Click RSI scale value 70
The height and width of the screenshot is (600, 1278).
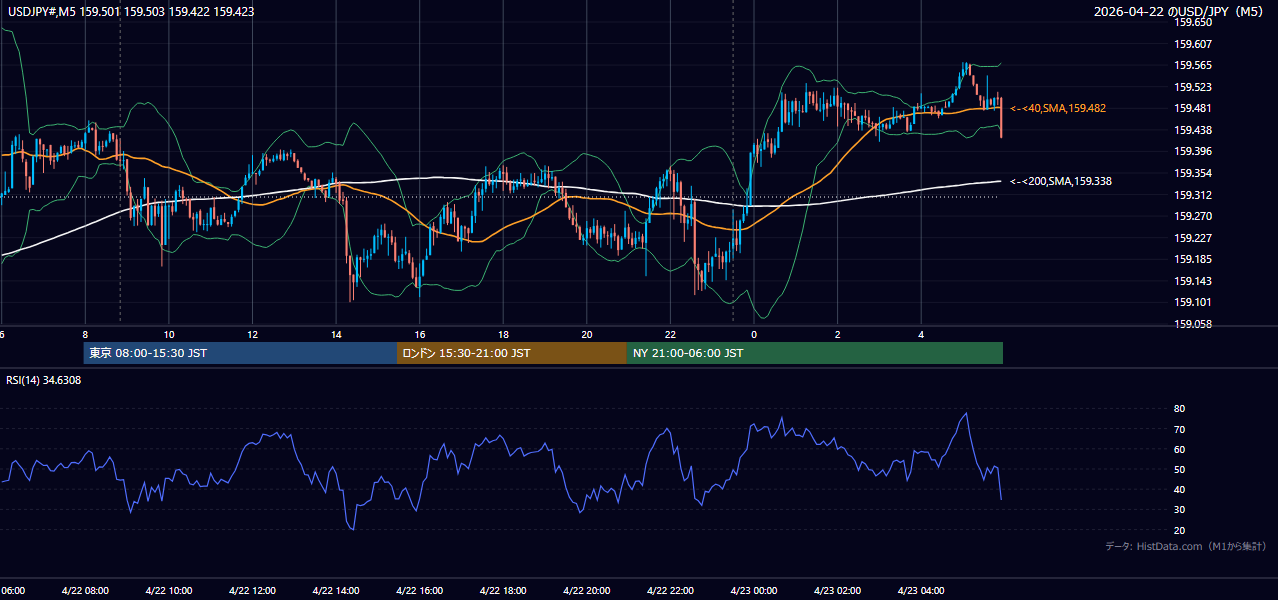click(1180, 429)
